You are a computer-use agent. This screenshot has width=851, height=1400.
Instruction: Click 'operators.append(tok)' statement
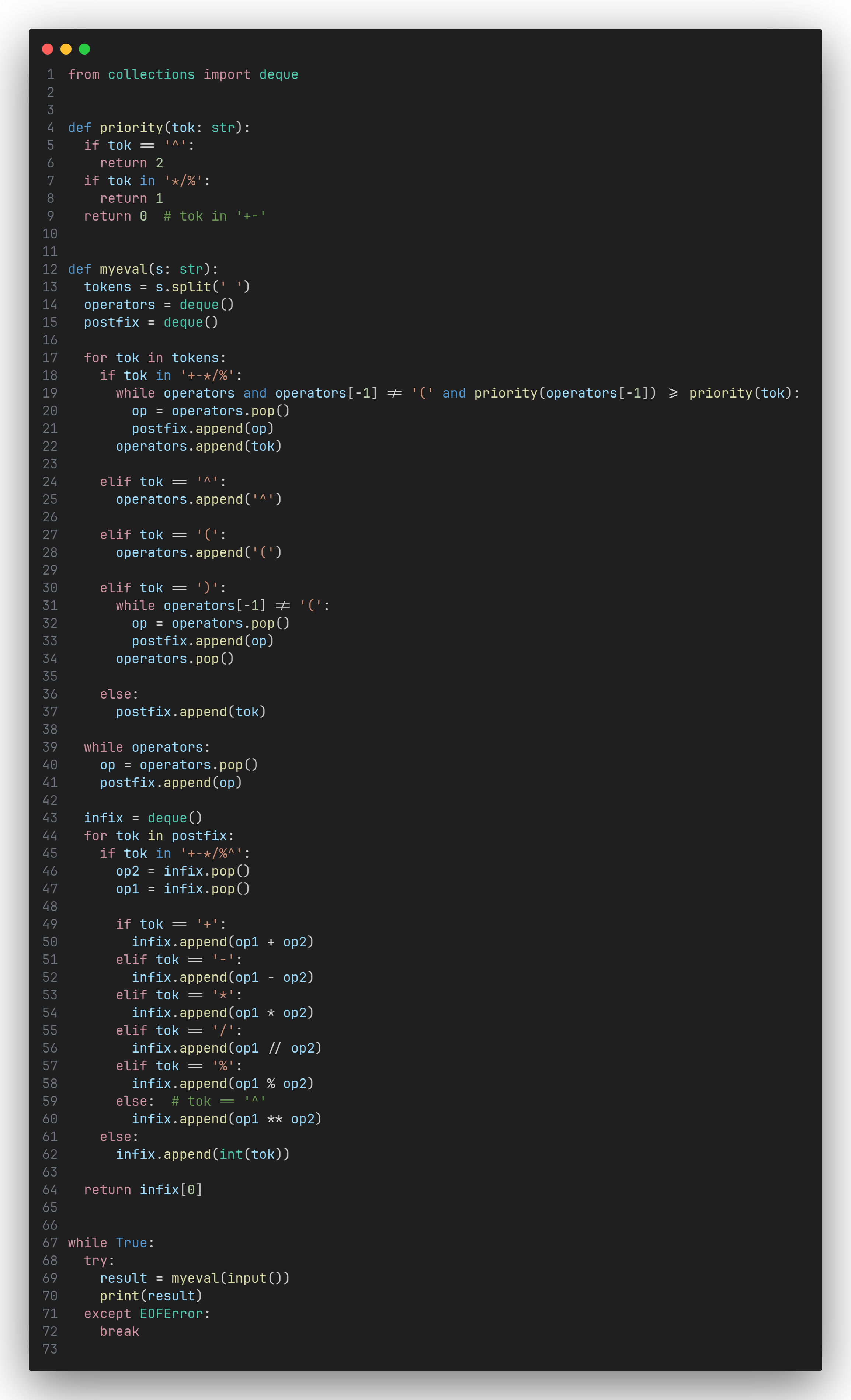[199, 447]
